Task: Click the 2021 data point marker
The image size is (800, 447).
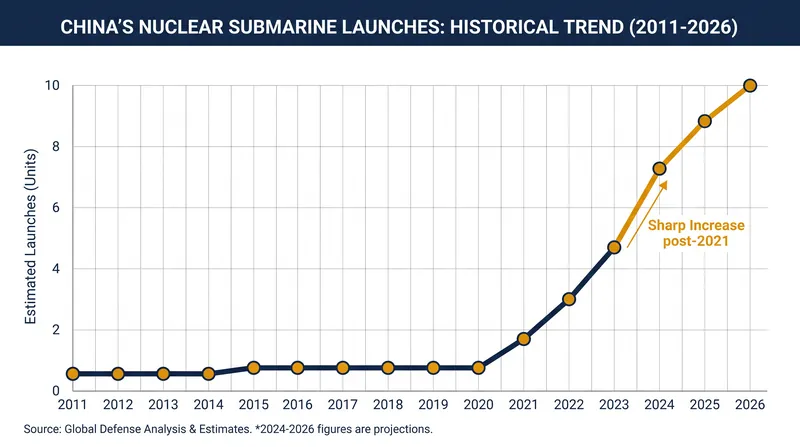Action: pyautogui.click(x=523, y=339)
